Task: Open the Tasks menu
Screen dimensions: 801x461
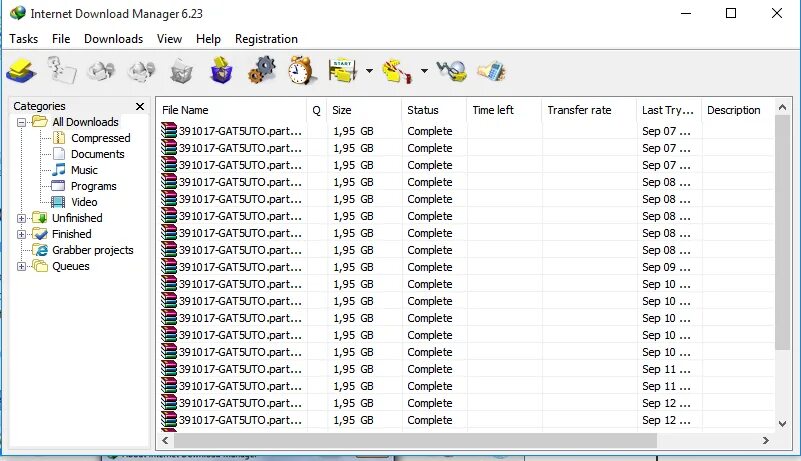Action: 23,39
